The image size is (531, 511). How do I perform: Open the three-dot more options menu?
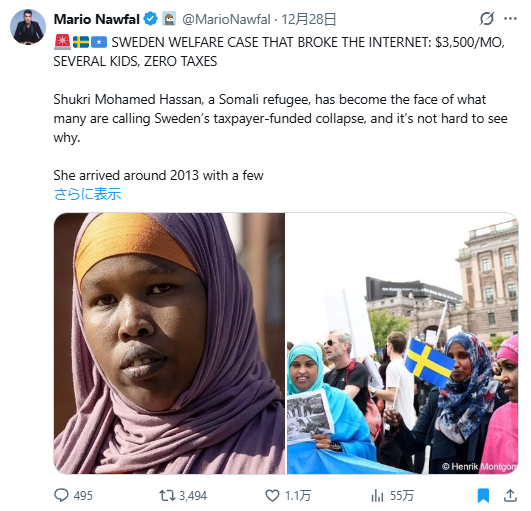(510, 19)
